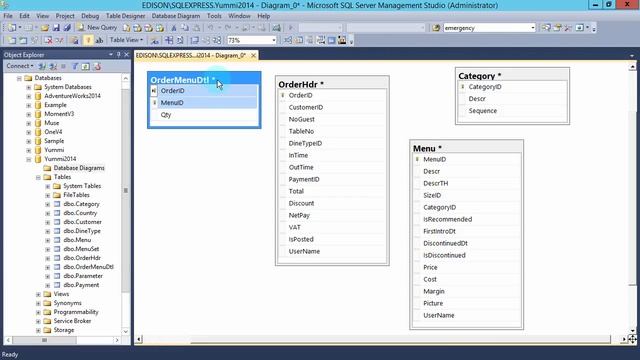Screen dimensions: 640x360
Task: Click the Manage Check Constraints icon
Action: point(331,40)
